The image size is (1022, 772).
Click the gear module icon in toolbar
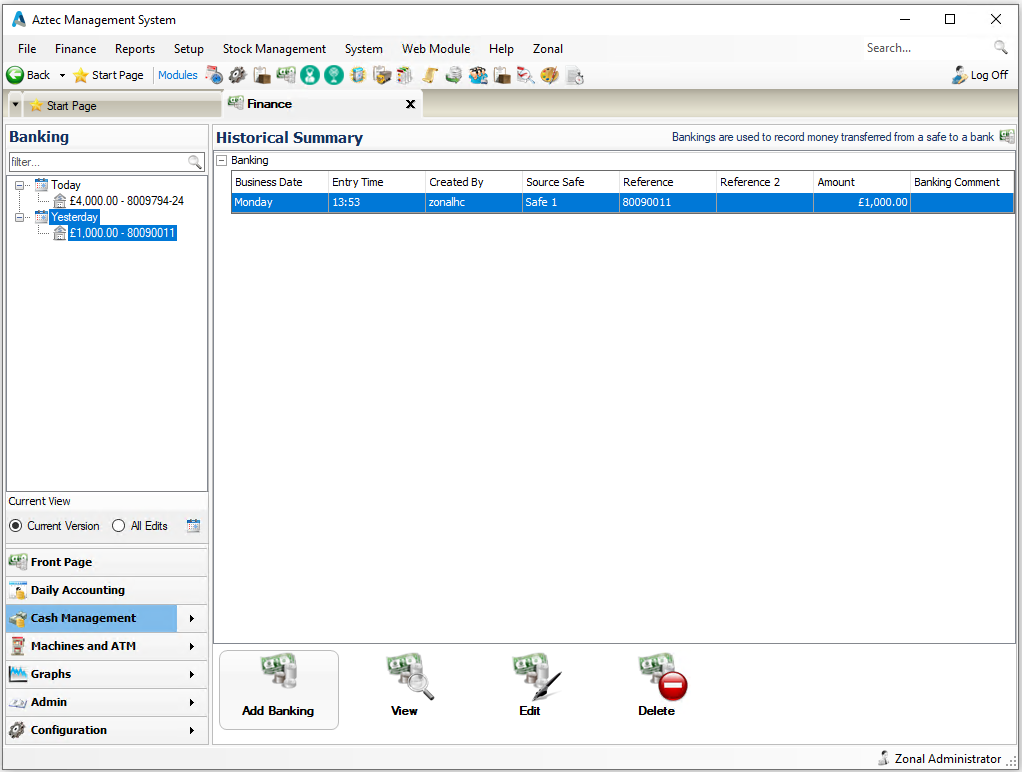click(x=237, y=75)
